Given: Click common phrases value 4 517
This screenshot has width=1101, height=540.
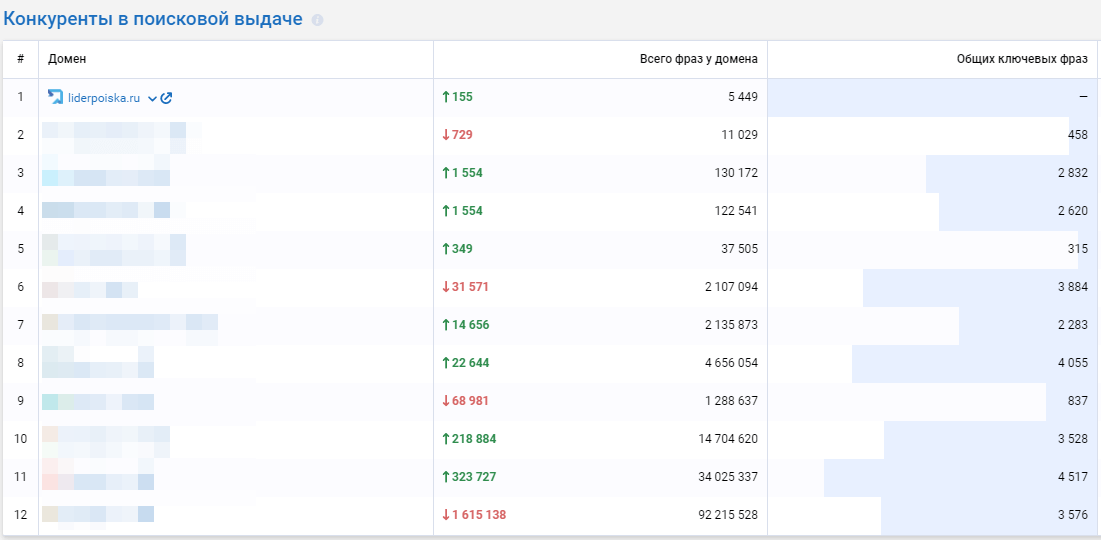Looking at the screenshot, I should point(1073,476).
